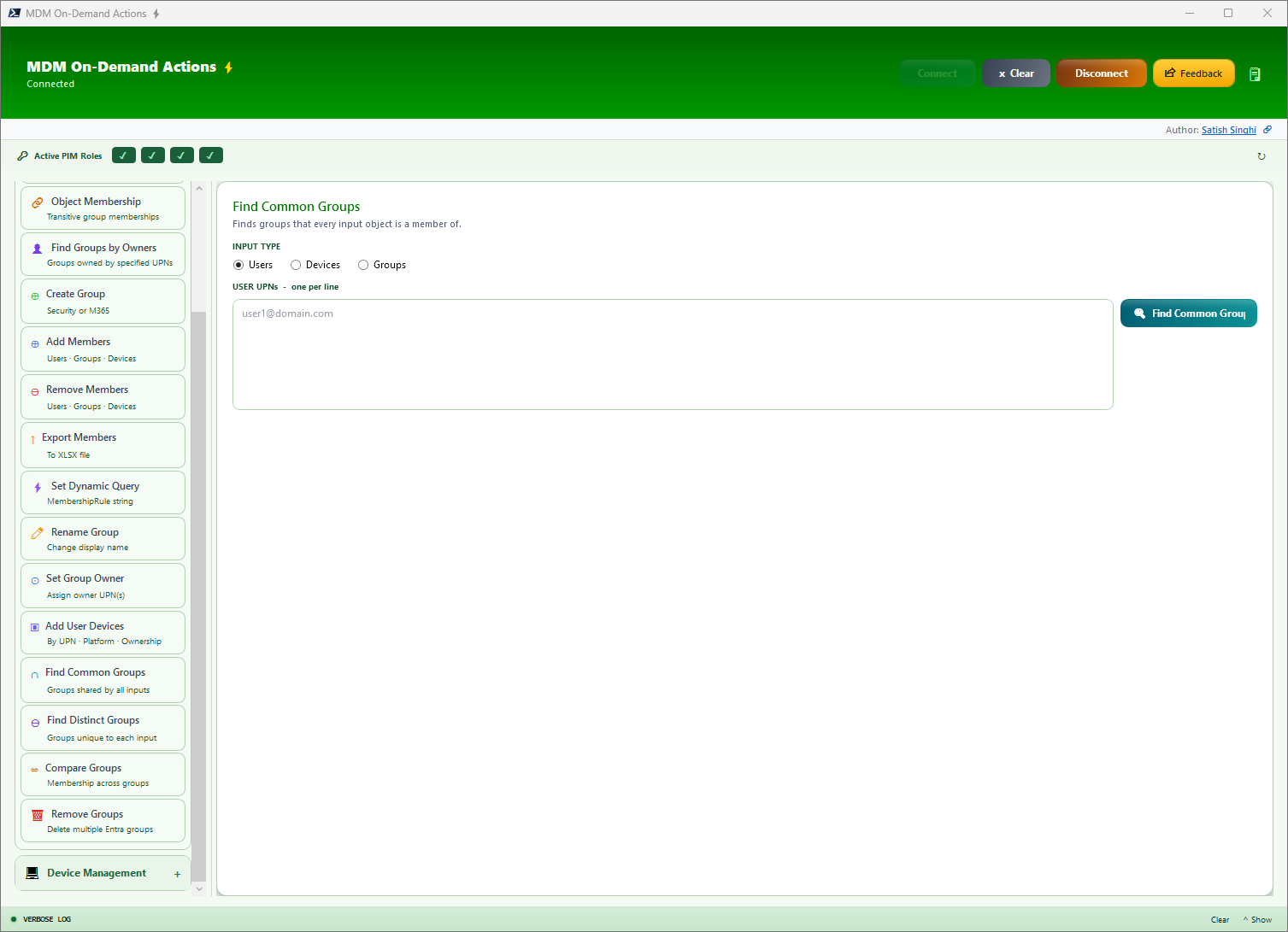Click the Remove Members minus icon
The height and width of the screenshot is (932, 1288).
tap(34, 391)
